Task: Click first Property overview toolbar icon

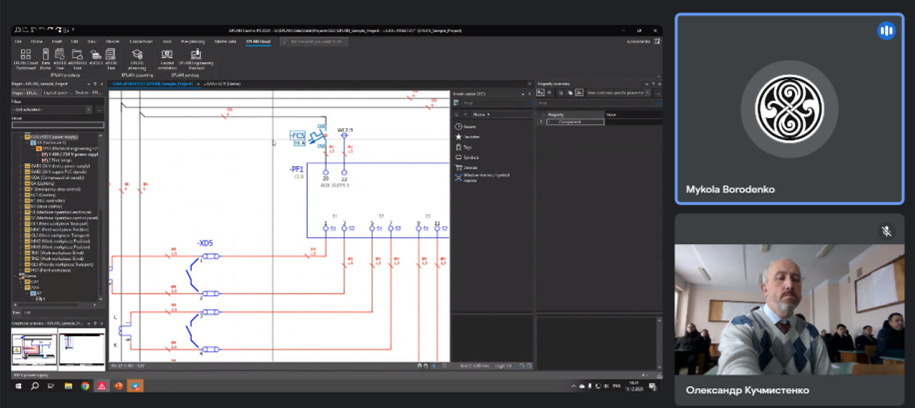Action: [x=540, y=92]
